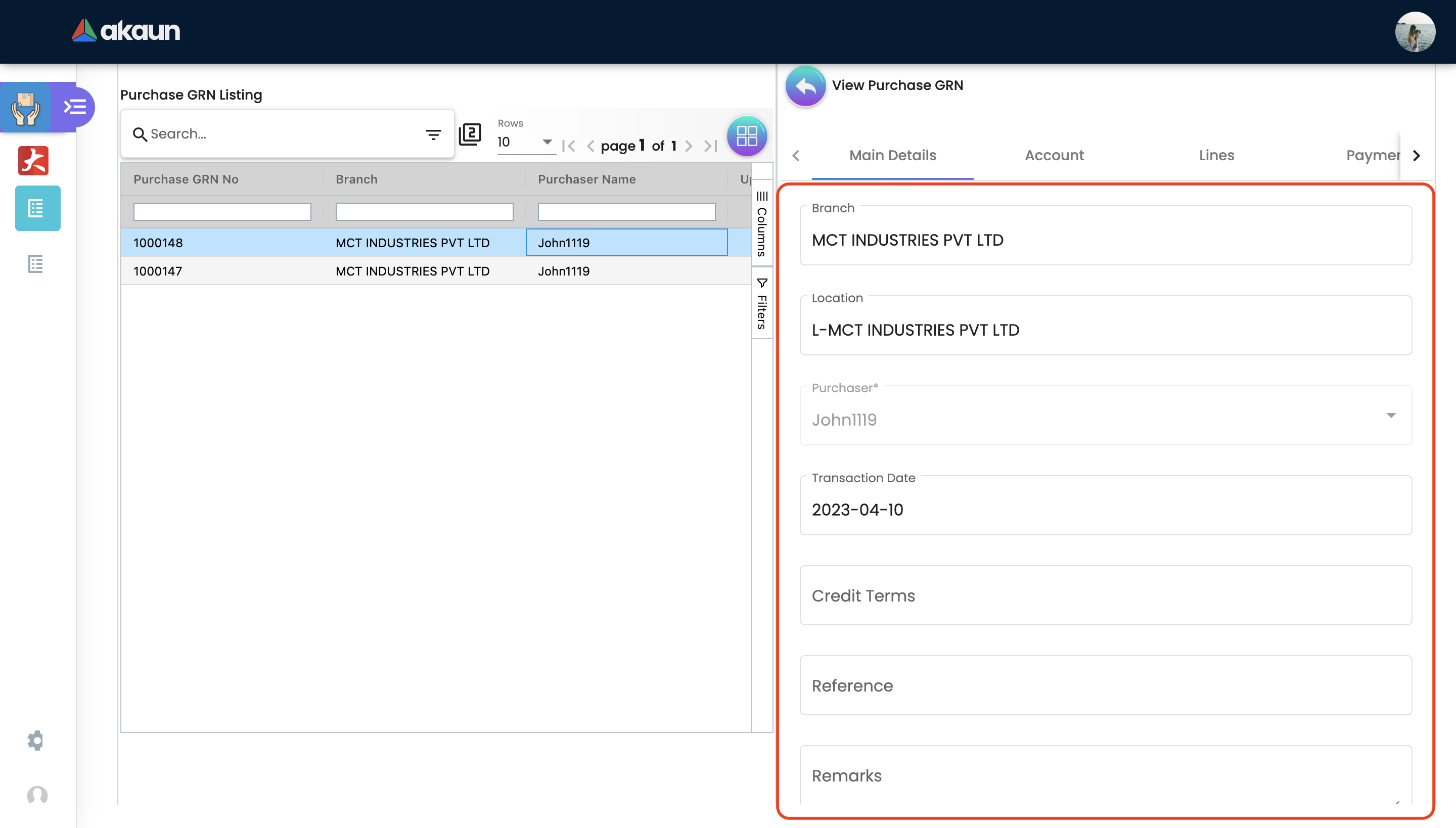The width and height of the screenshot is (1456, 828).
Task: Go to next page of listing
Action: tap(688, 146)
